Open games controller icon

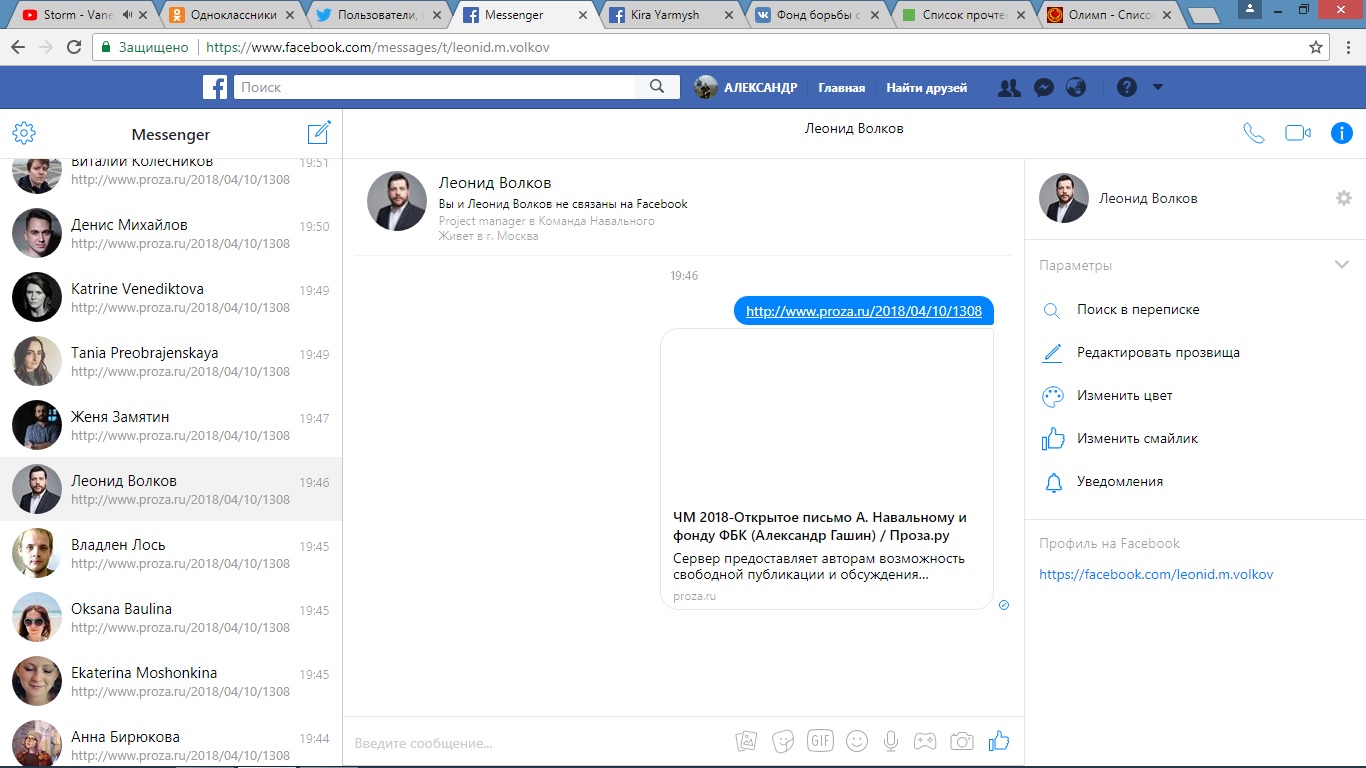coord(925,741)
